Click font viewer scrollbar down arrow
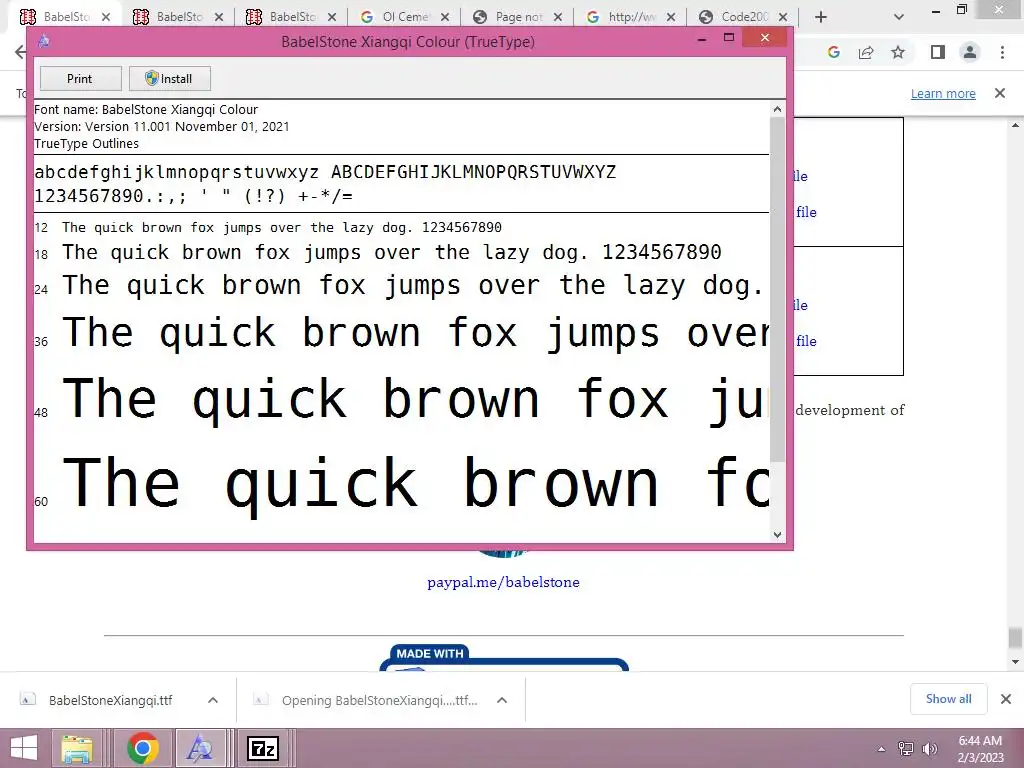Image resolution: width=1024 pixels, height=768 pixels. coord(777,534)
